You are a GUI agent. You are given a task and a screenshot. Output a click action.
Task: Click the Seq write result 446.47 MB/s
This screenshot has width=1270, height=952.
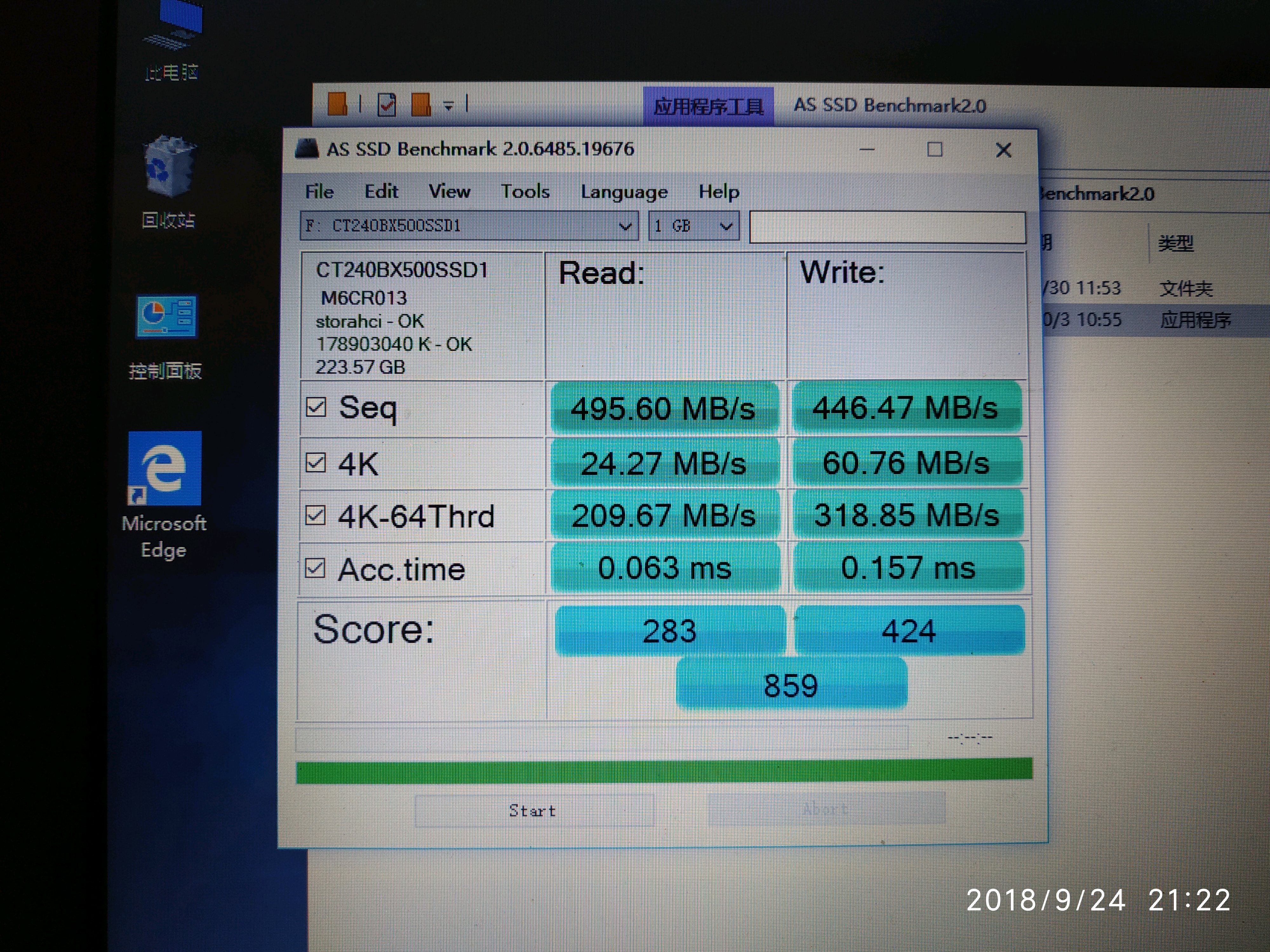tap(906, 407)
